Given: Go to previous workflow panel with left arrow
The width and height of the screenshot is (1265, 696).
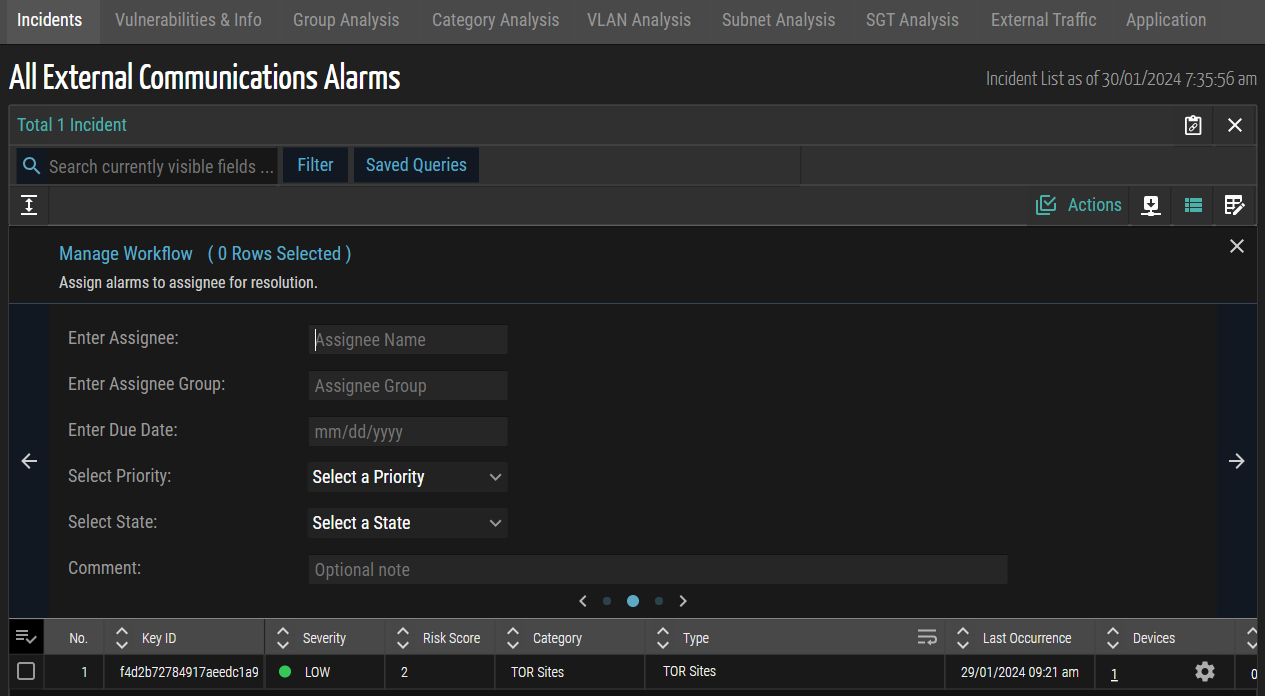Looking at the screenshot, I should click(x=29, y=461).
